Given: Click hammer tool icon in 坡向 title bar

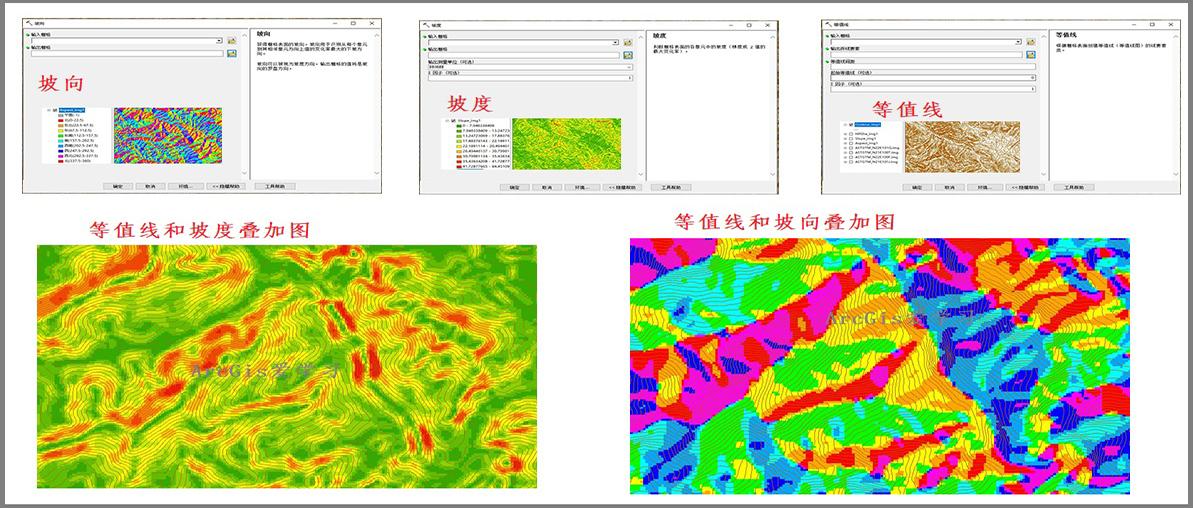Looking at the screenshot, I should 29,23.
